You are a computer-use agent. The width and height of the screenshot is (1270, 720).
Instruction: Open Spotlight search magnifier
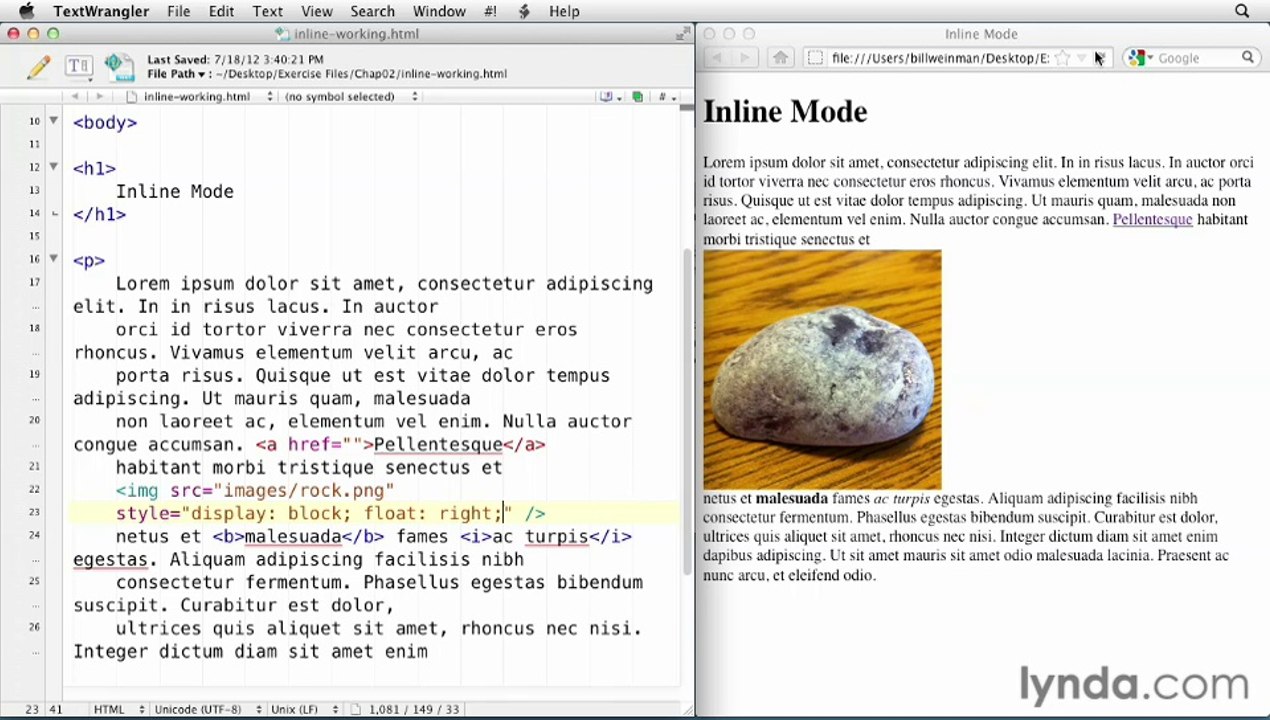1242,11
